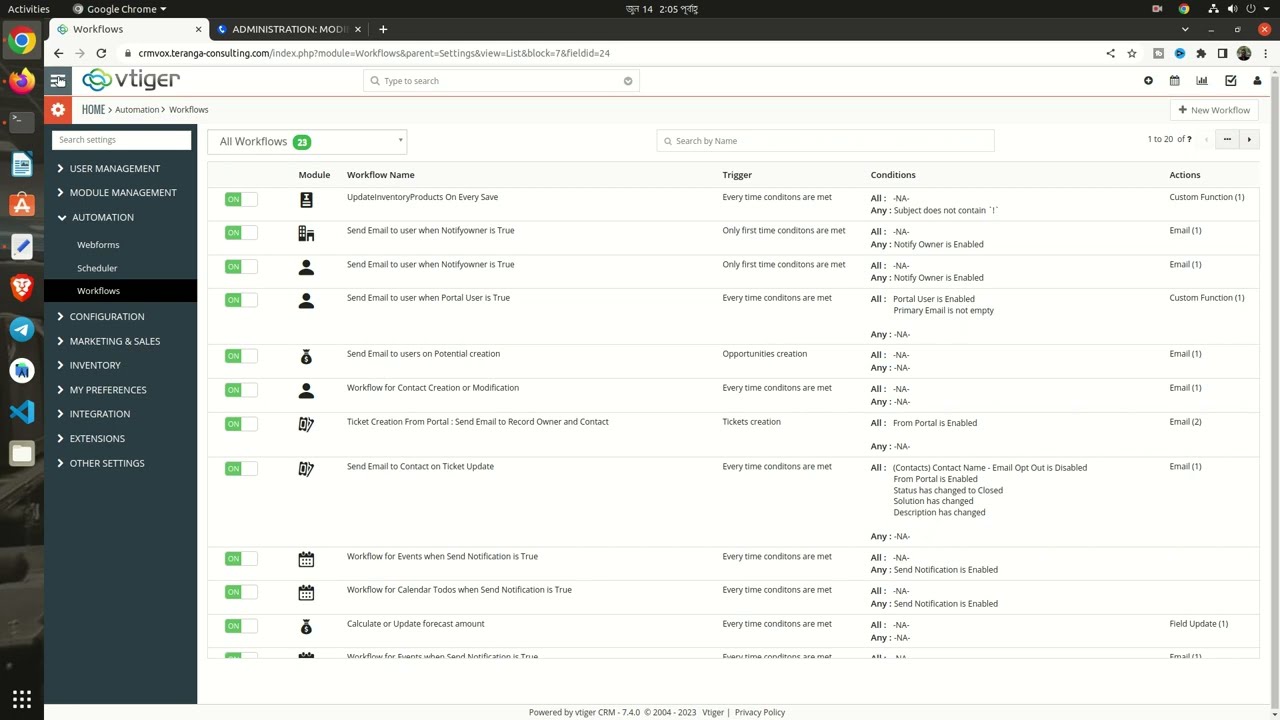Open the Brave browser from the dock
The image size is (1280, 720).
21,288
